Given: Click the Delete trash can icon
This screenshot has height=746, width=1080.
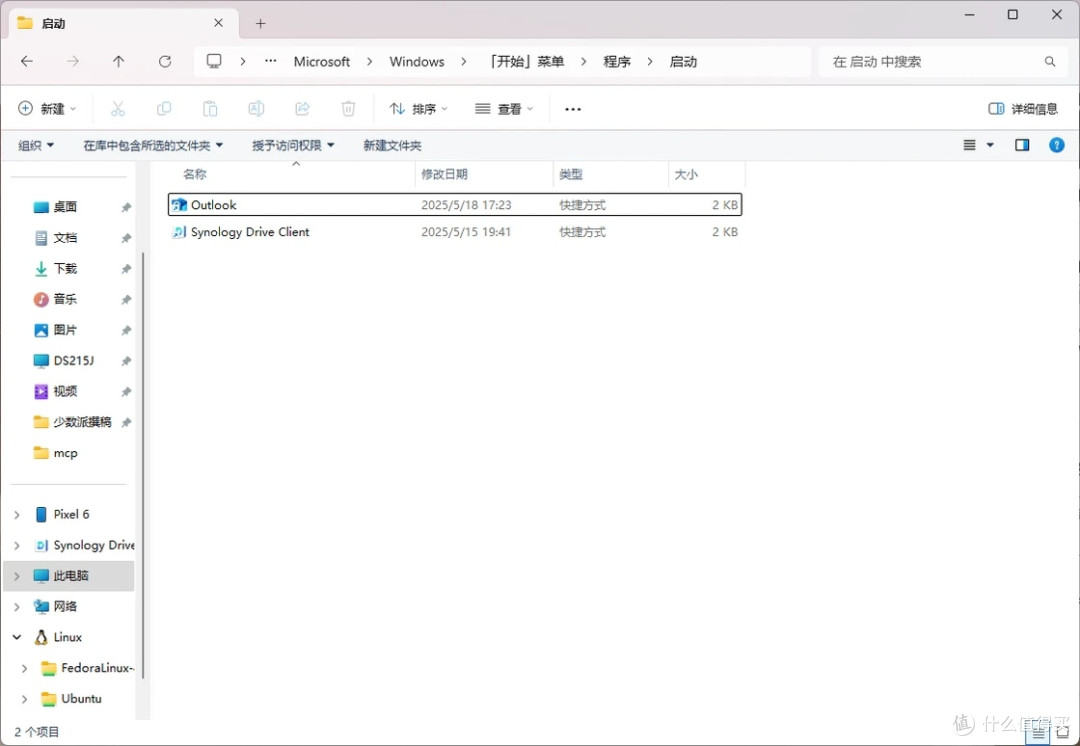Looking at the screenshot, I should (x=348, y=109).
